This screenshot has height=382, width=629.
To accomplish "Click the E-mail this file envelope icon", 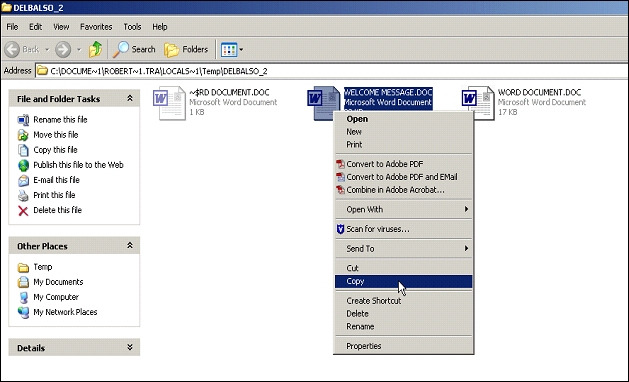I will (x=23, y=180).
